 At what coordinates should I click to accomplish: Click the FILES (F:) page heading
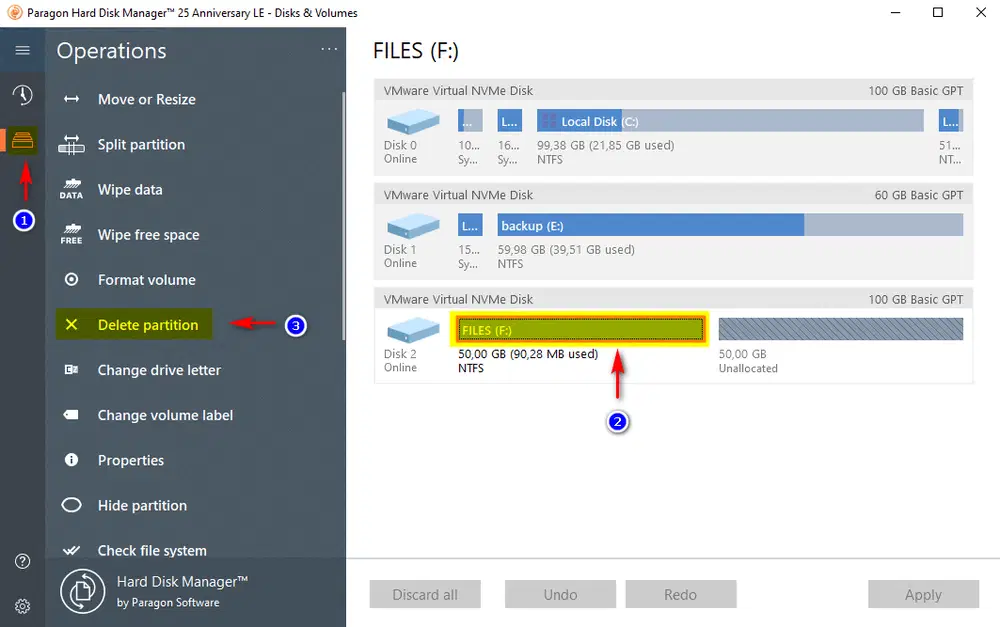[x=416, y=50]
